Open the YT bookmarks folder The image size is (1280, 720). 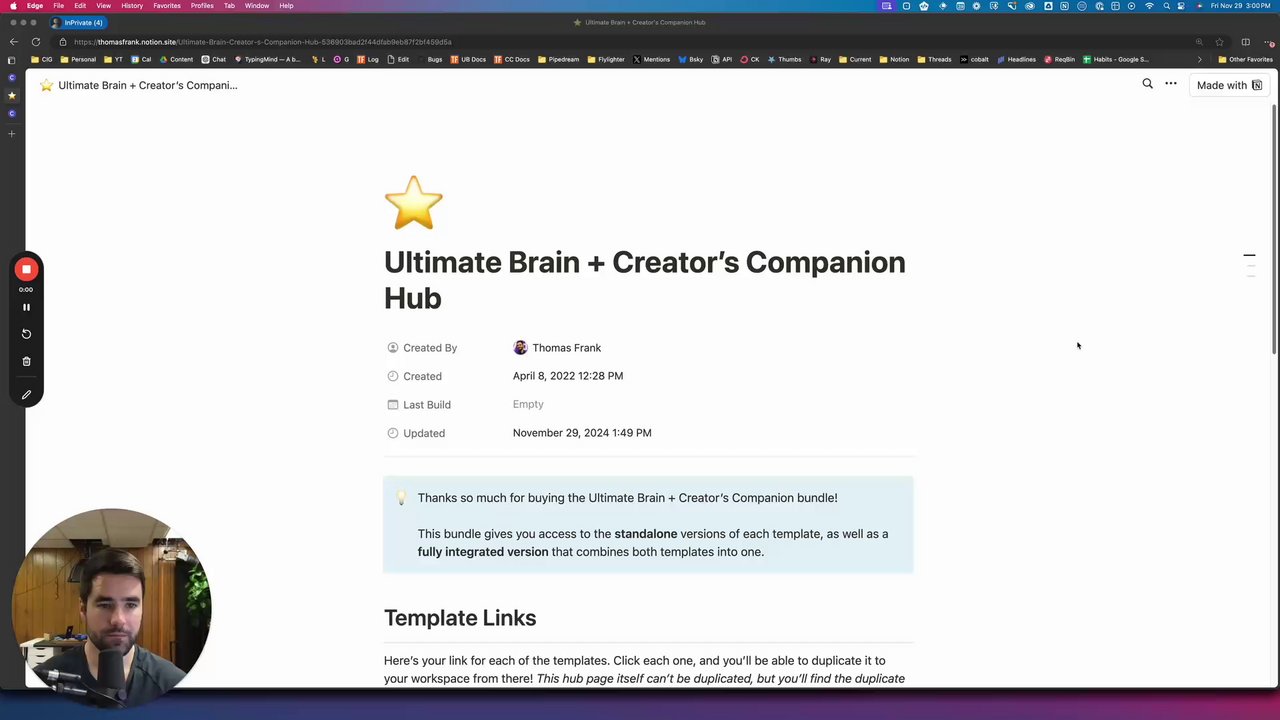(112, 59)
